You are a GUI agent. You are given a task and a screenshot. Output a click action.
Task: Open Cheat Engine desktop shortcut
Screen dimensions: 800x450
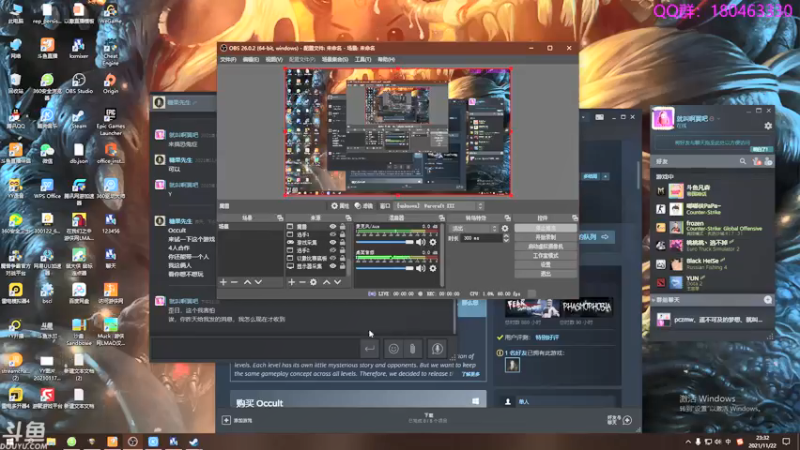(x=110, y=52)
